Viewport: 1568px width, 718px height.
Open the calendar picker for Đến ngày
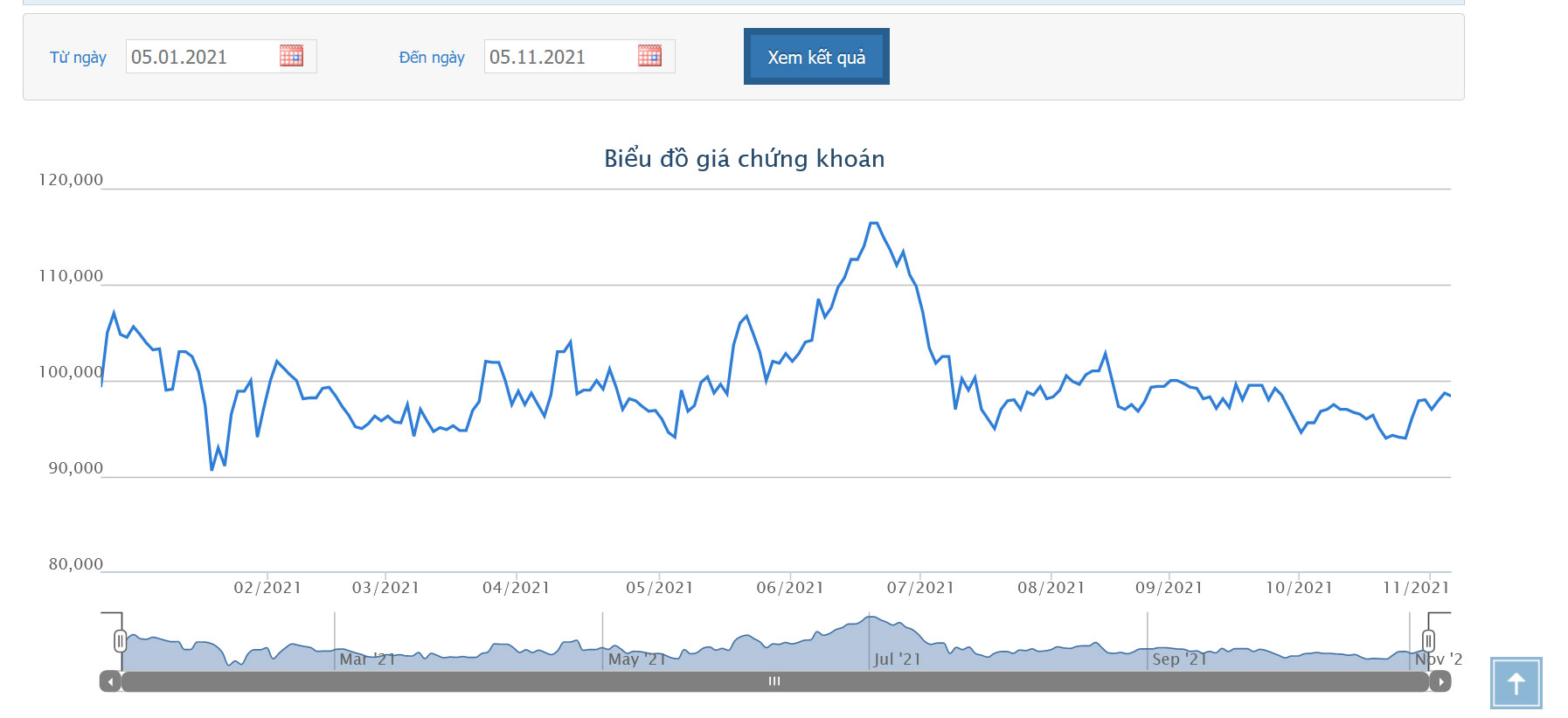649,56
